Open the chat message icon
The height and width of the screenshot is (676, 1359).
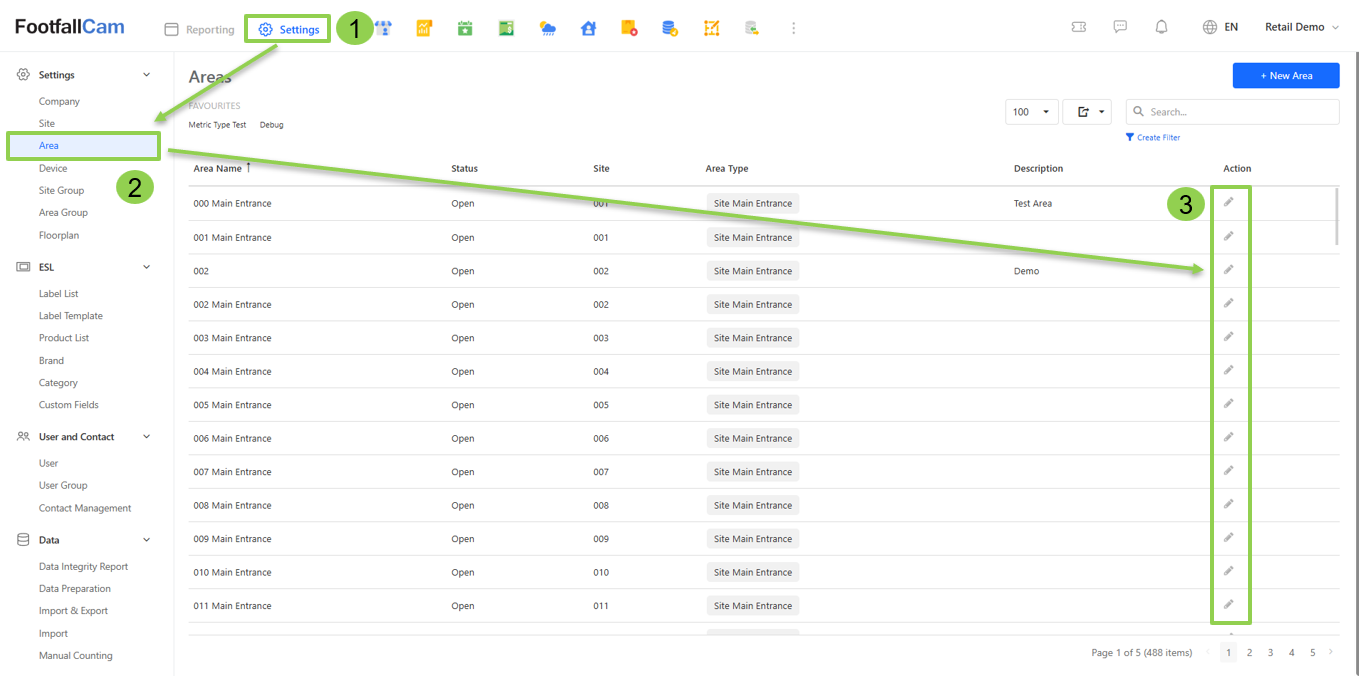1120,27
